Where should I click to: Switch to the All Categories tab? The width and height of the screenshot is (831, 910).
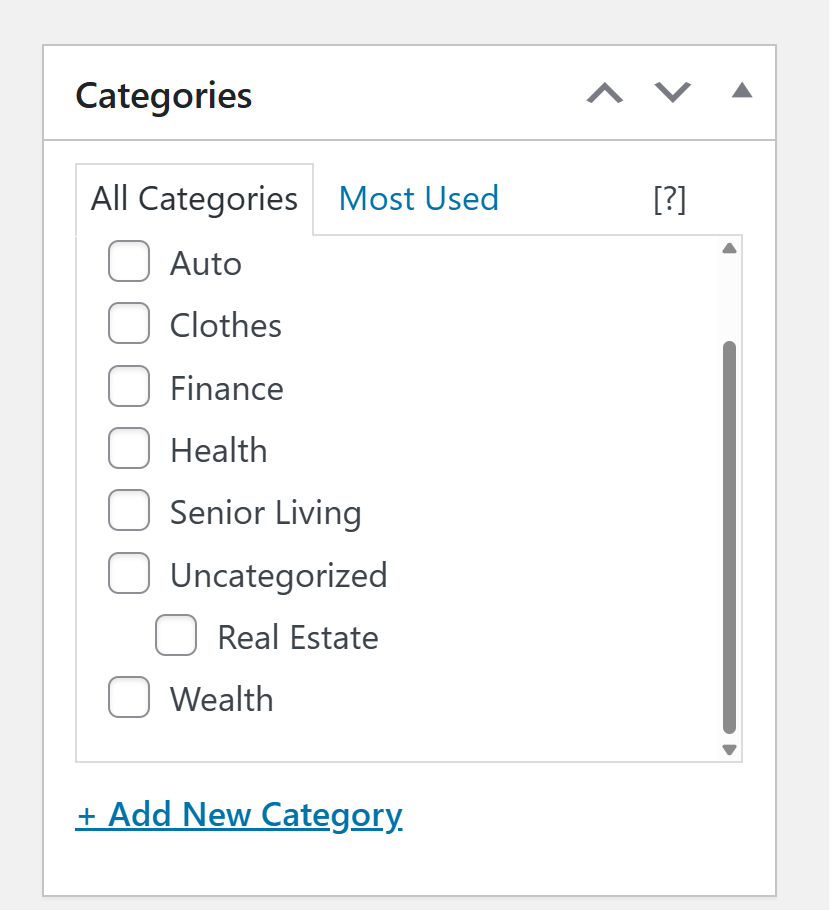194,199
